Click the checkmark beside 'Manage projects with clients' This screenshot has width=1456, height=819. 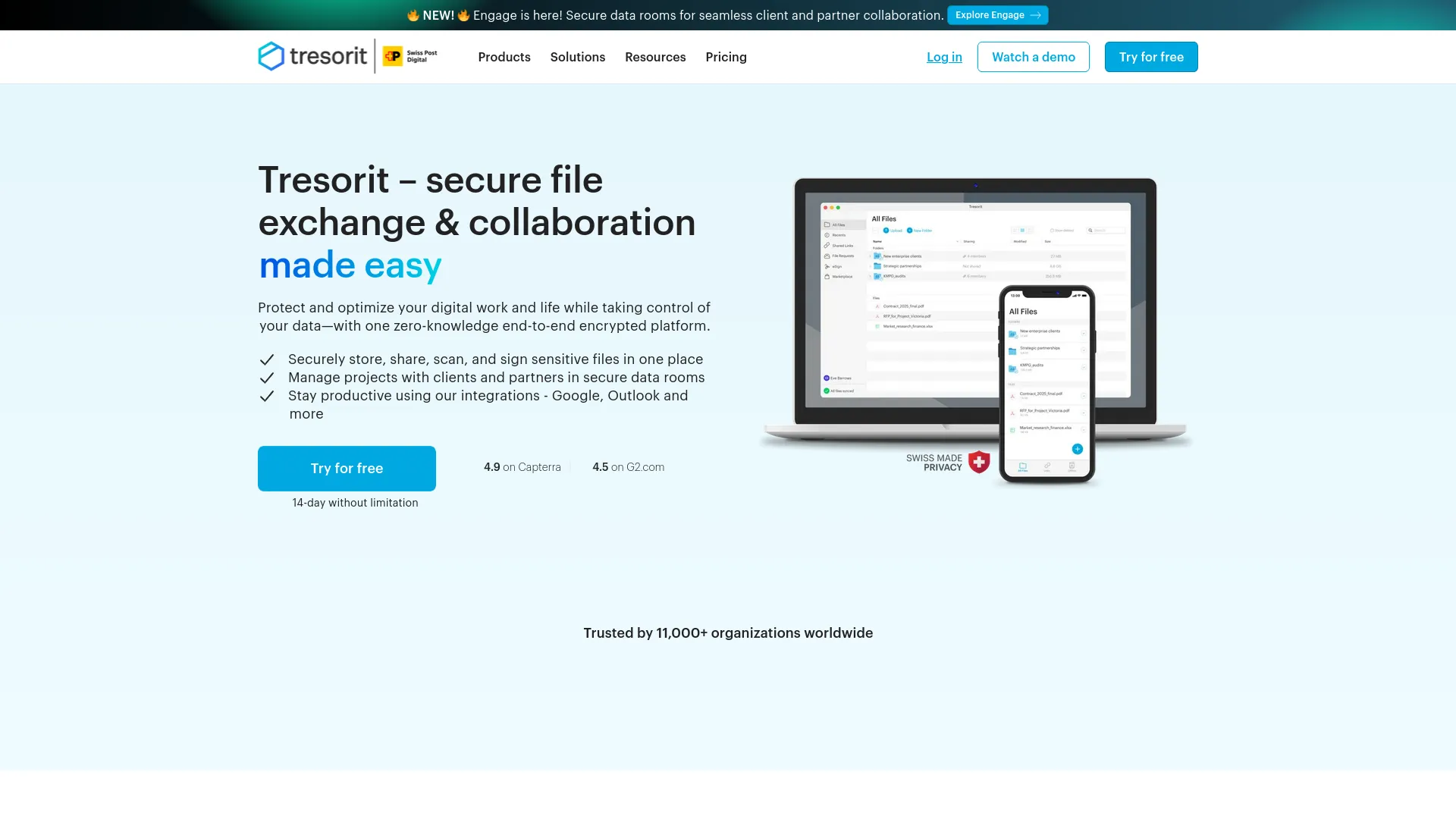pos(267,378)
